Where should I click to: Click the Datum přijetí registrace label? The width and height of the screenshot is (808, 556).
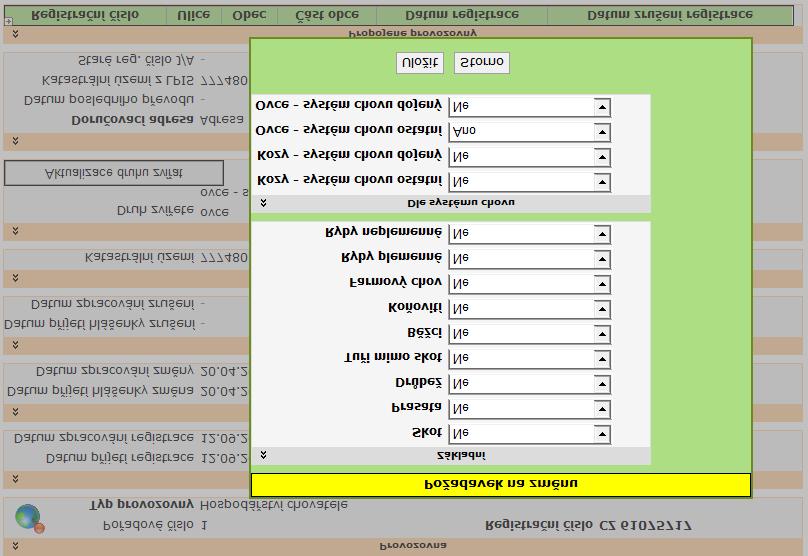pos(120,458)
